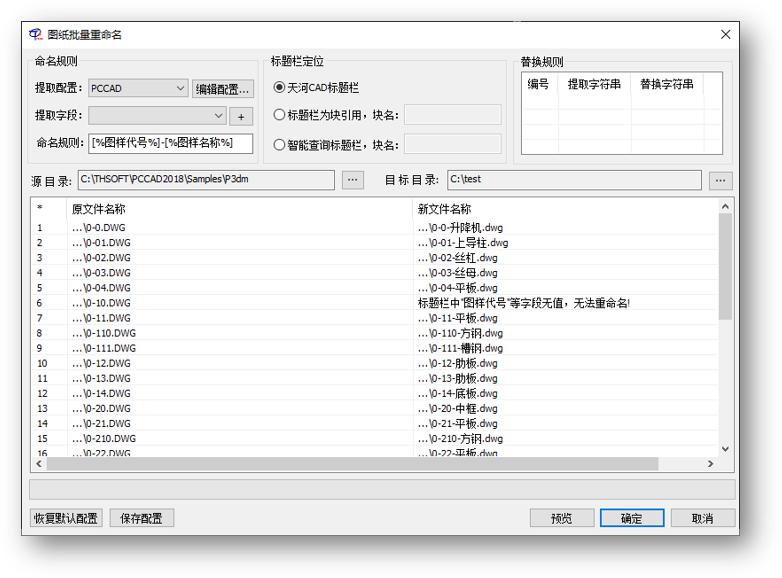
Task: Select row 5 file …\0-04.DWG
Action: point(101,288)
